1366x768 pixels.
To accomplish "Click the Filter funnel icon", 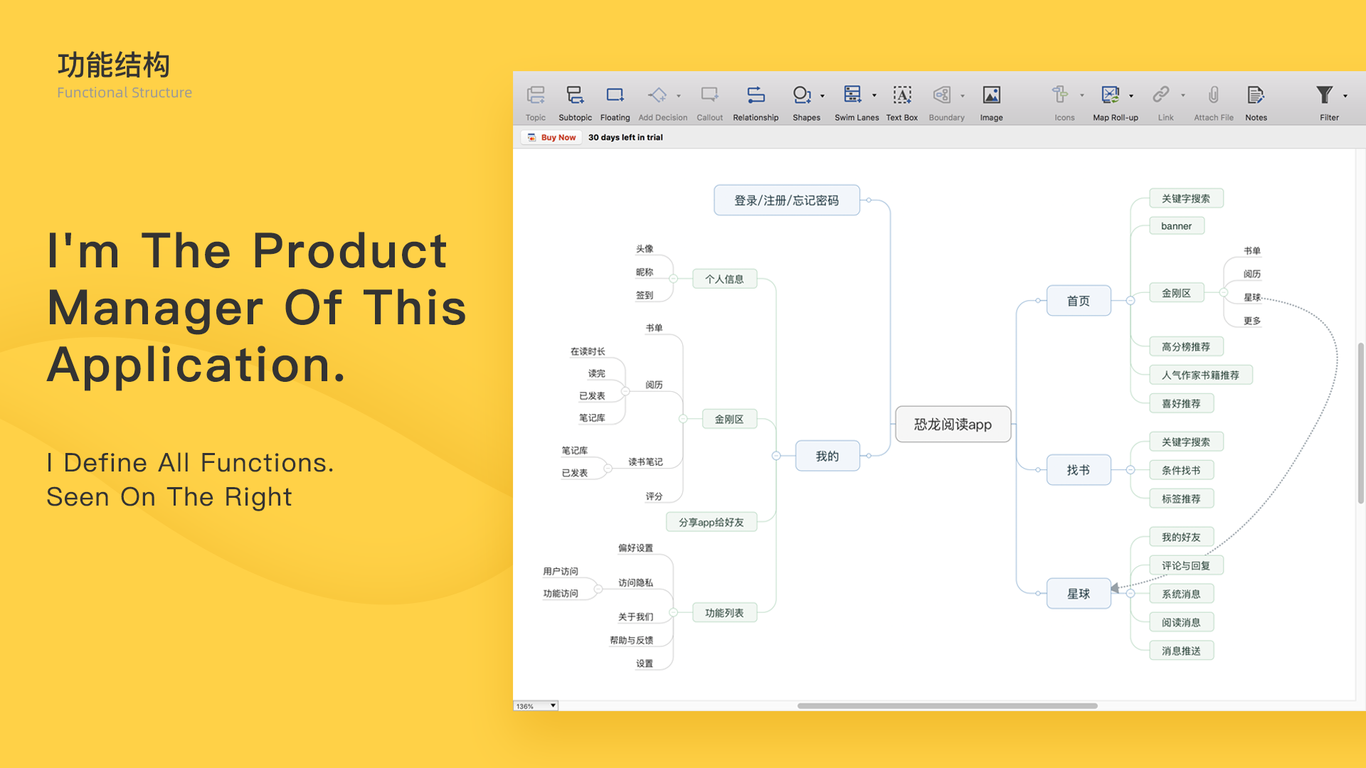I will (x=1324, y=95).
